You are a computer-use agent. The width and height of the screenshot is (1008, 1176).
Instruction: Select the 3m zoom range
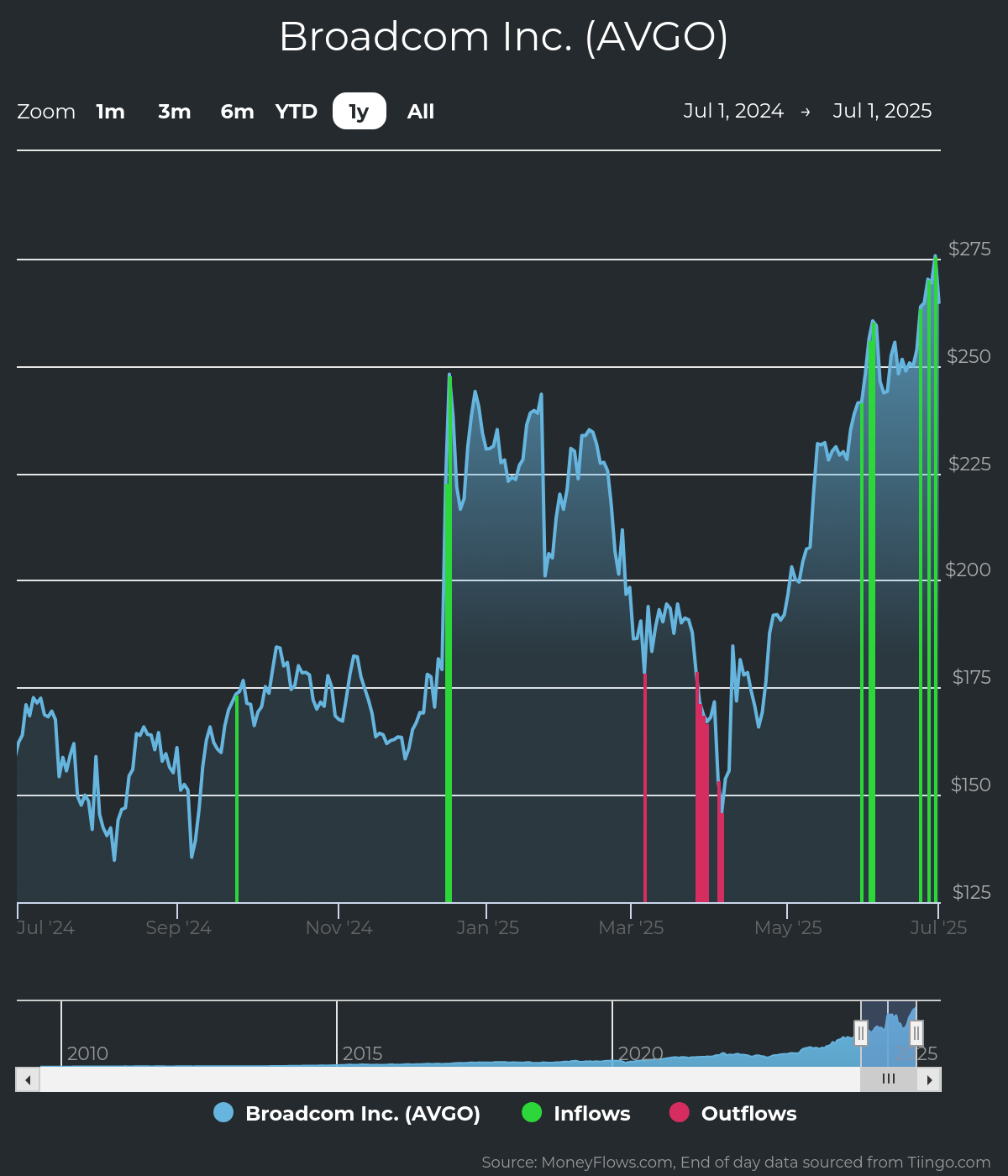pyautogui.click(x=174, y=111)
